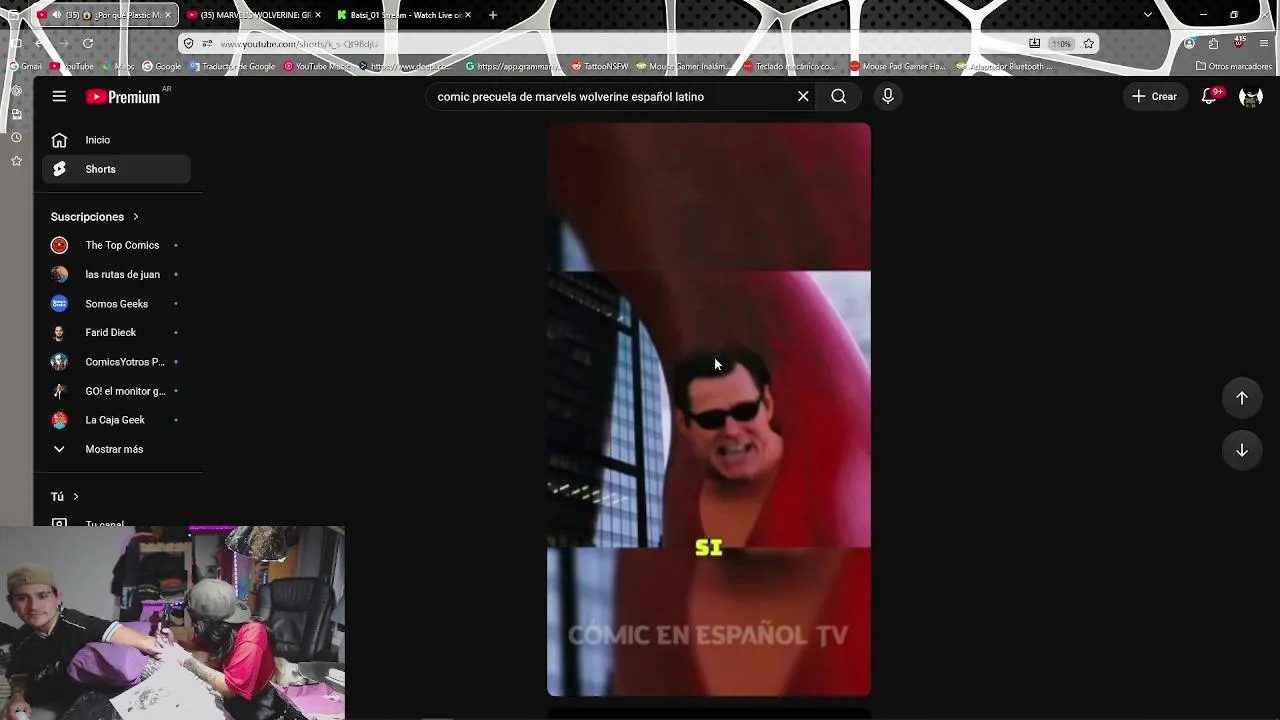Close the MARVEL'S WOLVERINE tab
The image size is (1280, 720).
pos(318,15)
